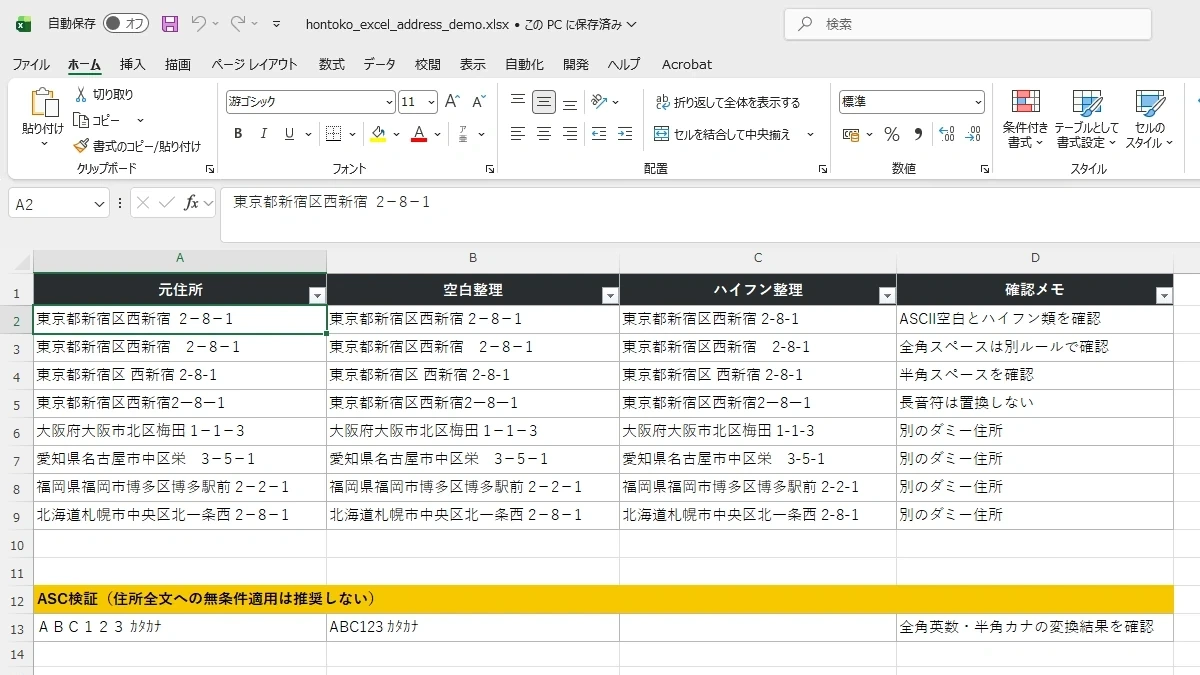This screenshot has width=1200, height=675.
Task: Switch to the Acrobat ribbon tab
Action: click(687, 64)
